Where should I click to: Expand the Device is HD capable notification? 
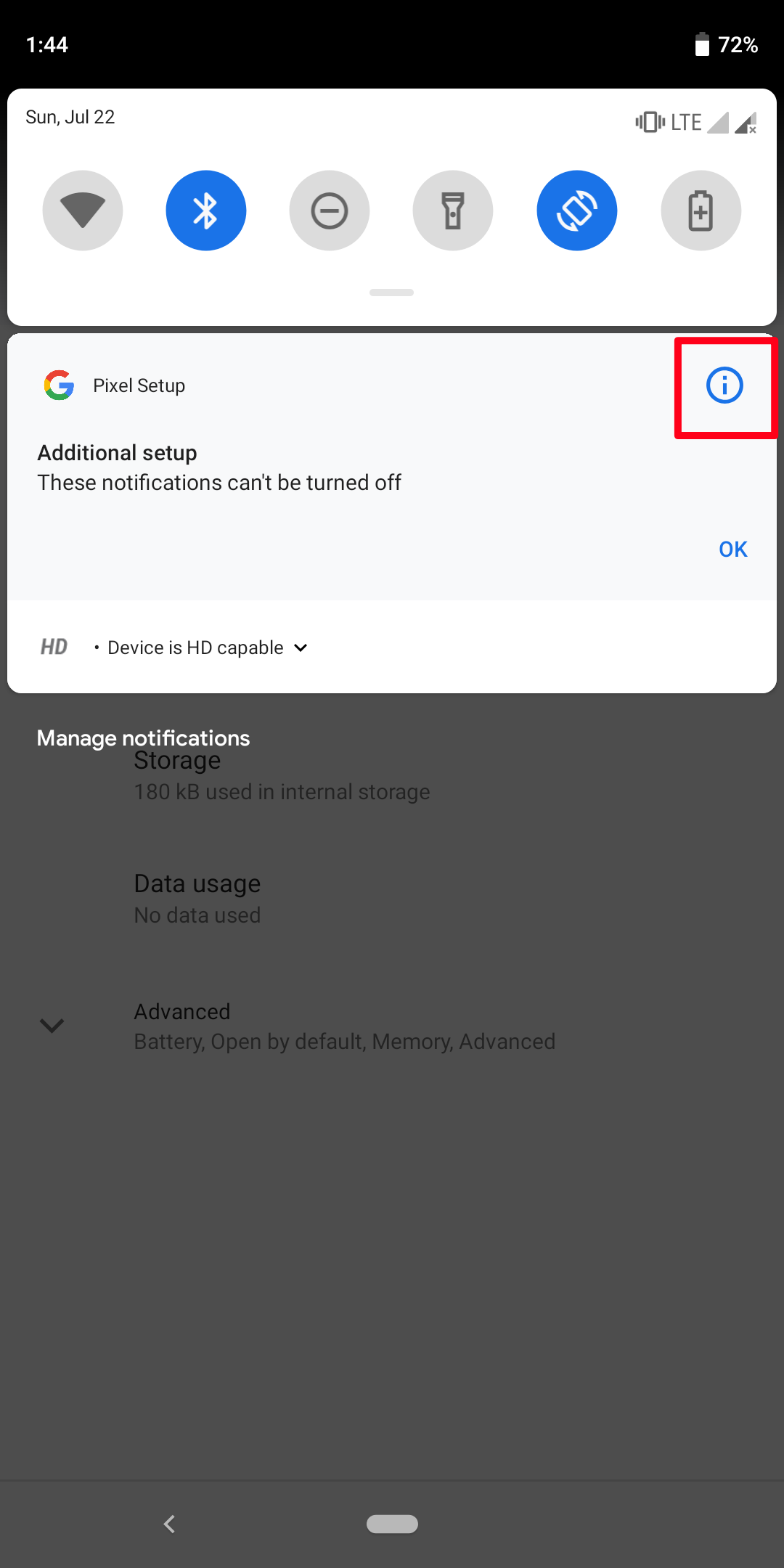[x=301, y=648]
